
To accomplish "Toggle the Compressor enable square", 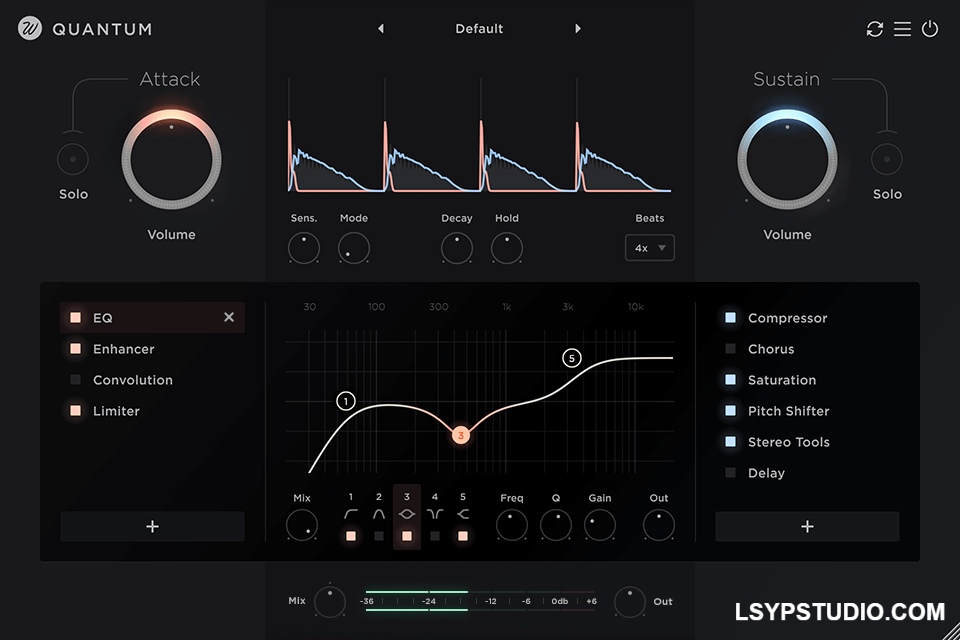I will pyautogui.click(x=730, y=317).
